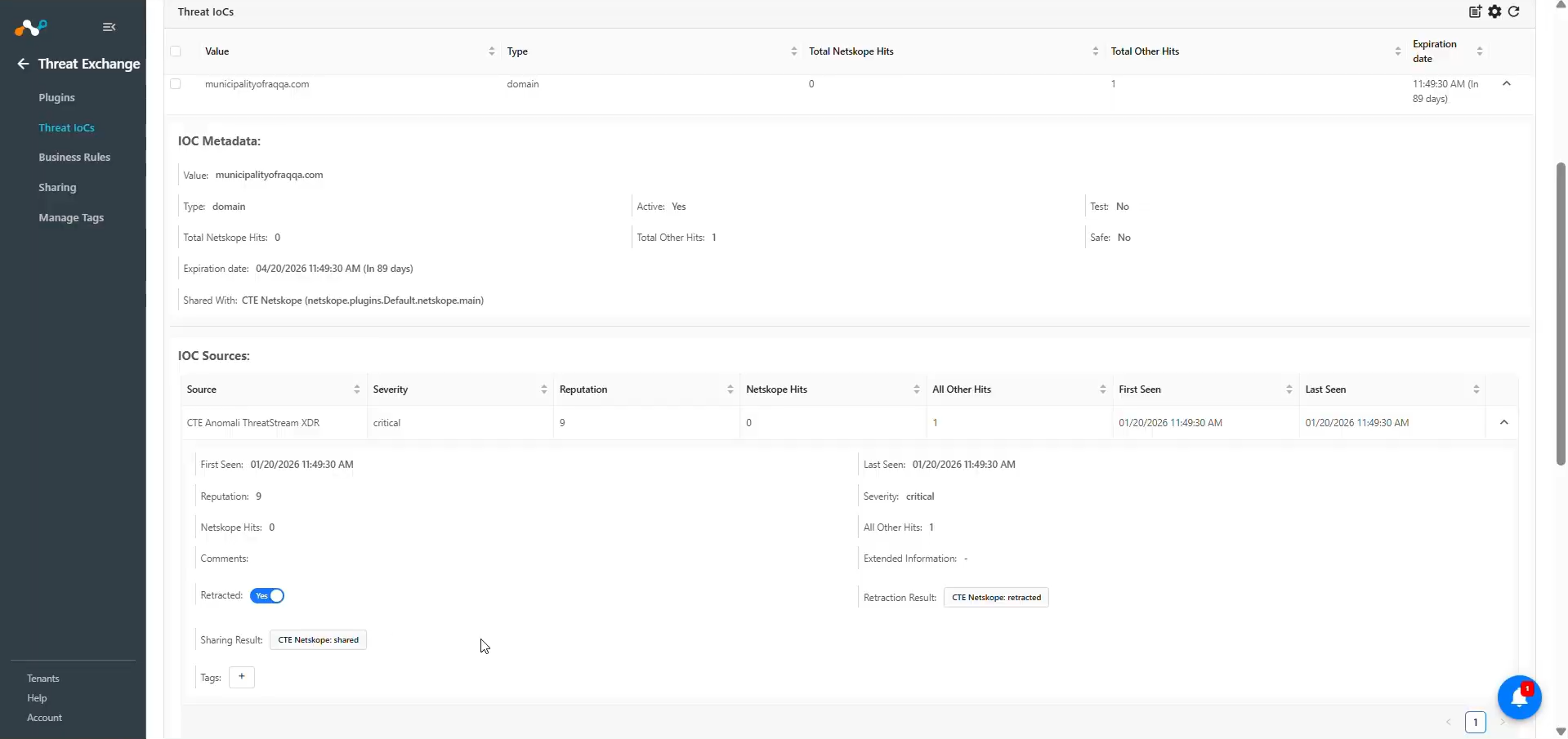
Task: Sort by Total Other Hits column
Action: click(x=1398, y=51)
